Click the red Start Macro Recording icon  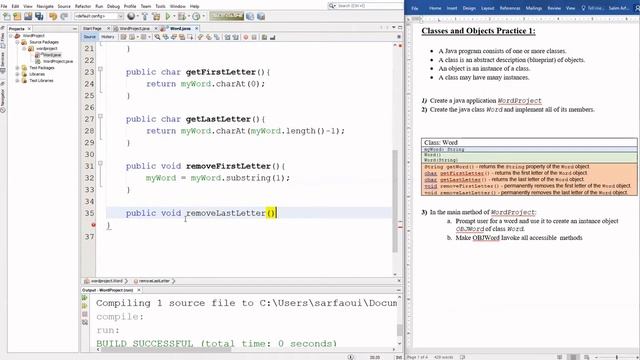coord(246,37)
